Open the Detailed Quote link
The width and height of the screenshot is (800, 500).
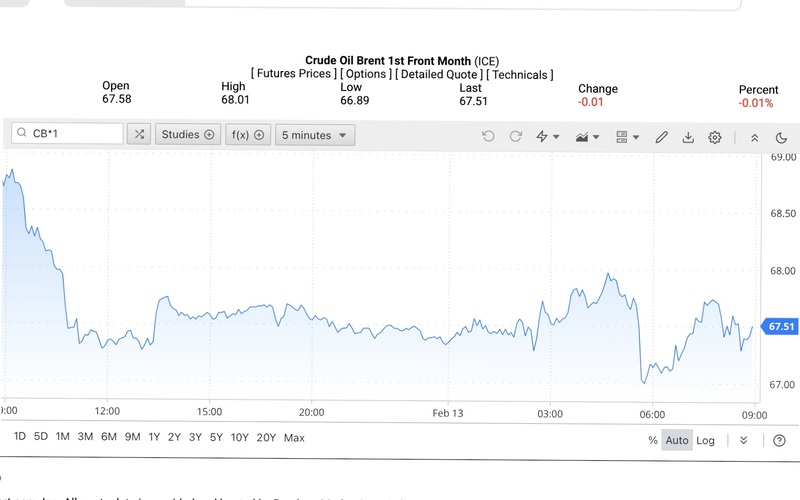coord(440,74)
